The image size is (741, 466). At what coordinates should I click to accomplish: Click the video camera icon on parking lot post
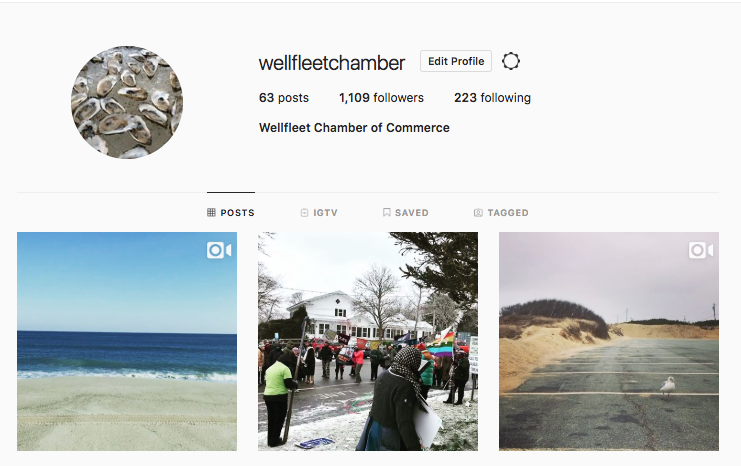pyautogui.click(x=701, y=250)
